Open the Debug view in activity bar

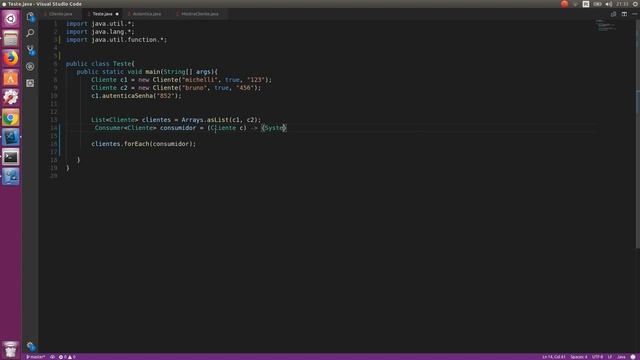point(30,67)
